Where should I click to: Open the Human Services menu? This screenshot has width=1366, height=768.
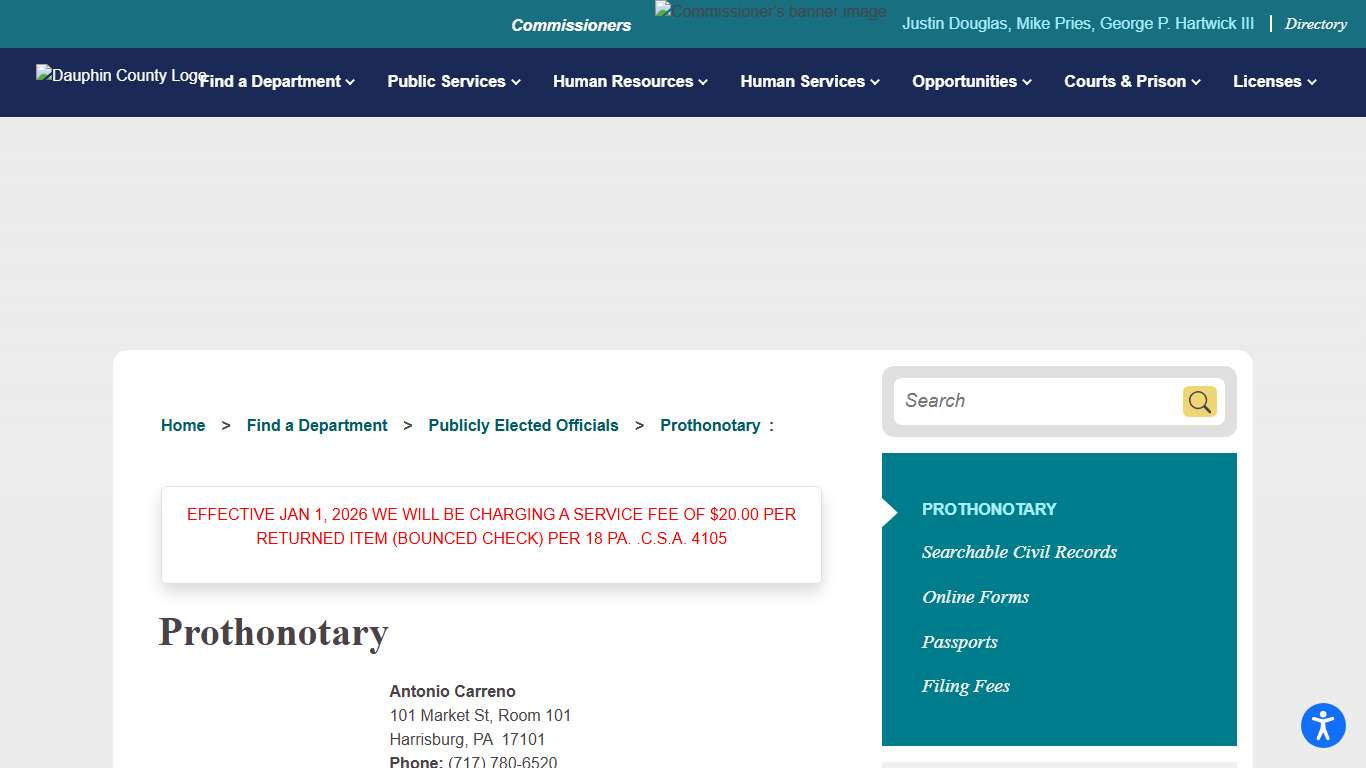810,82
